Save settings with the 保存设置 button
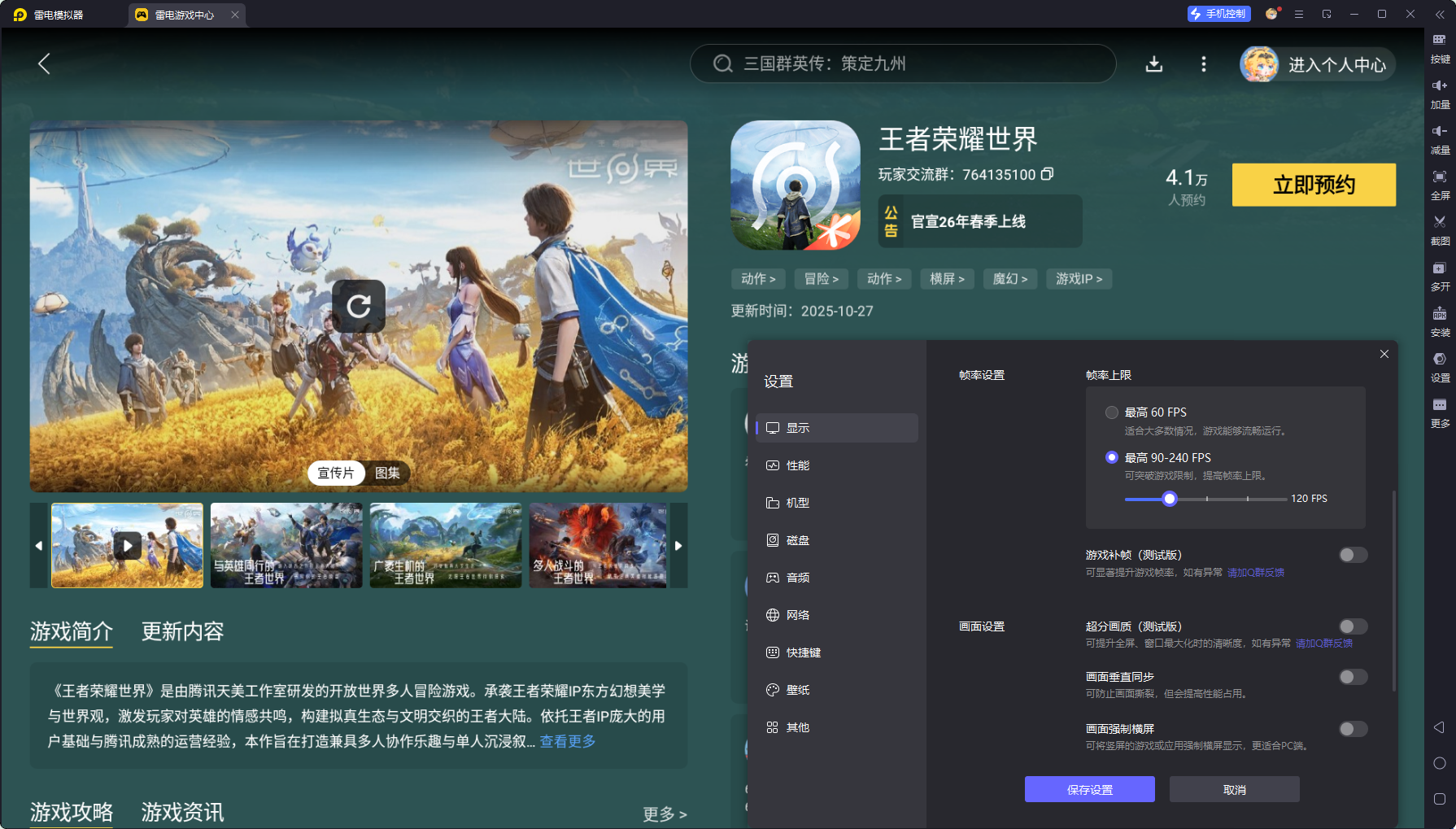The image size is (1456, 829). [x=1089, y=789]
